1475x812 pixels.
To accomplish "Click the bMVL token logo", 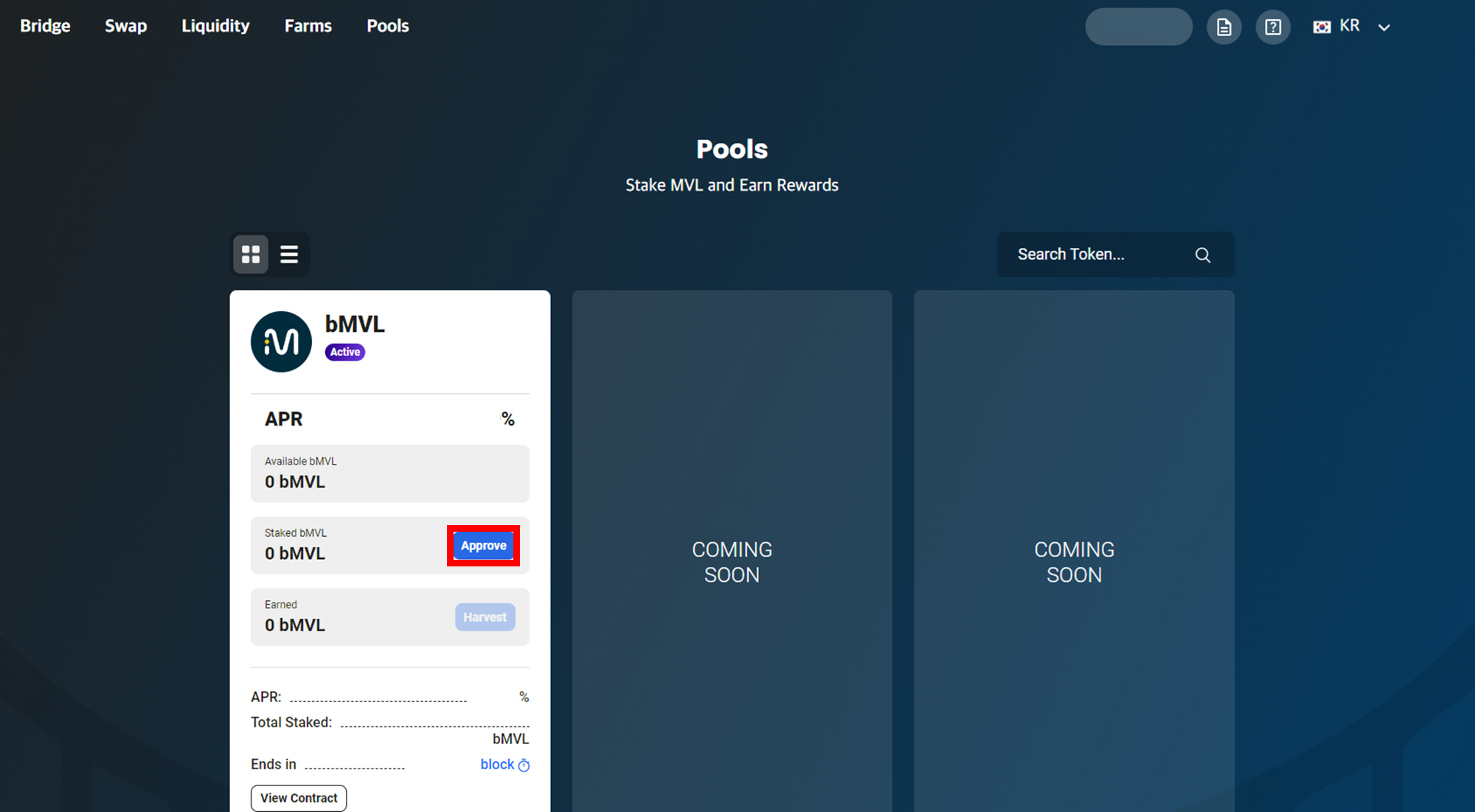I will pyautogui.click(x=281, y=341).
